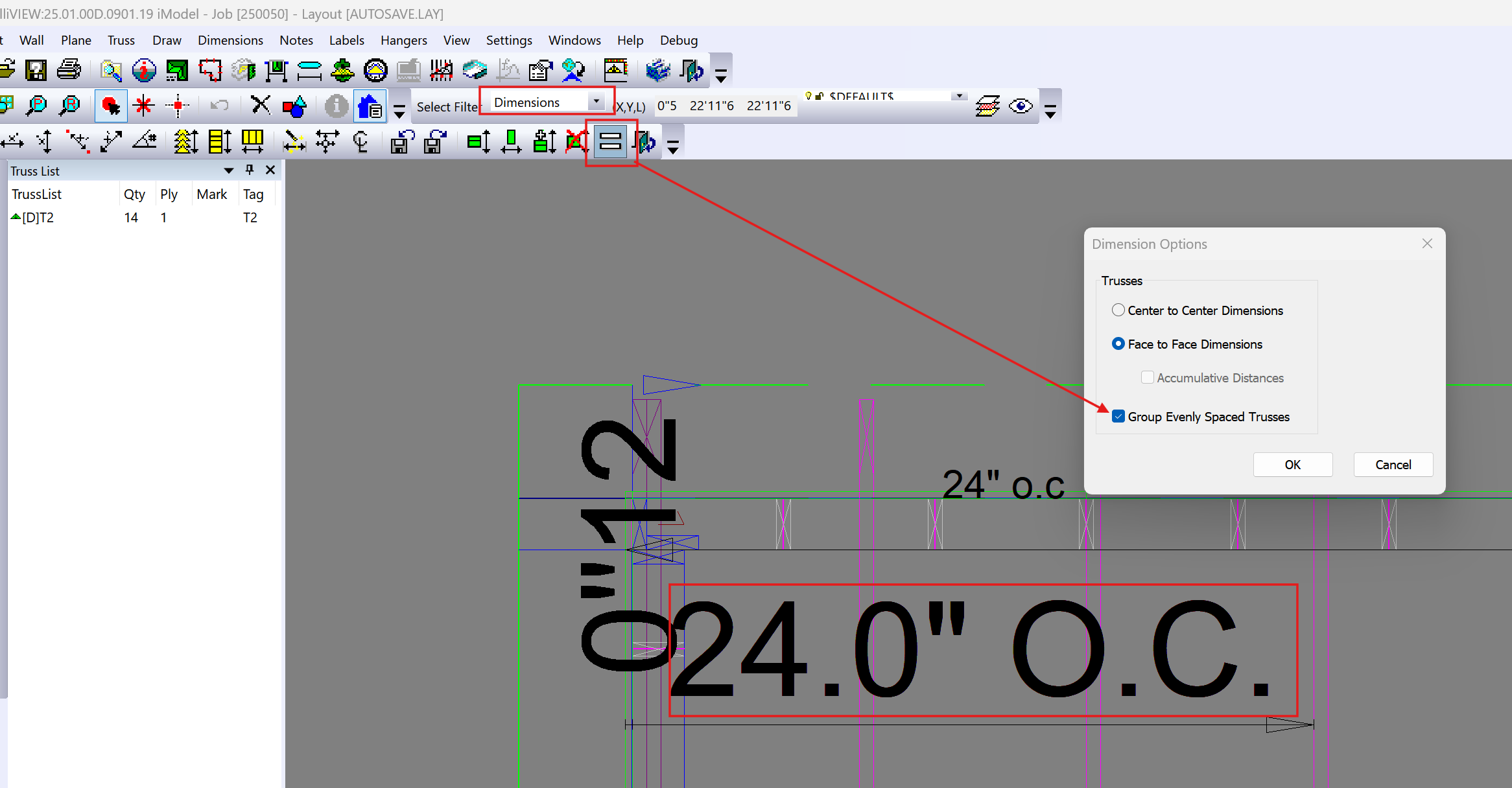Uncheck Group Evenly Spaced Trusses
This screenshot has height=788, width=1512.
(x=1118, y=416)
